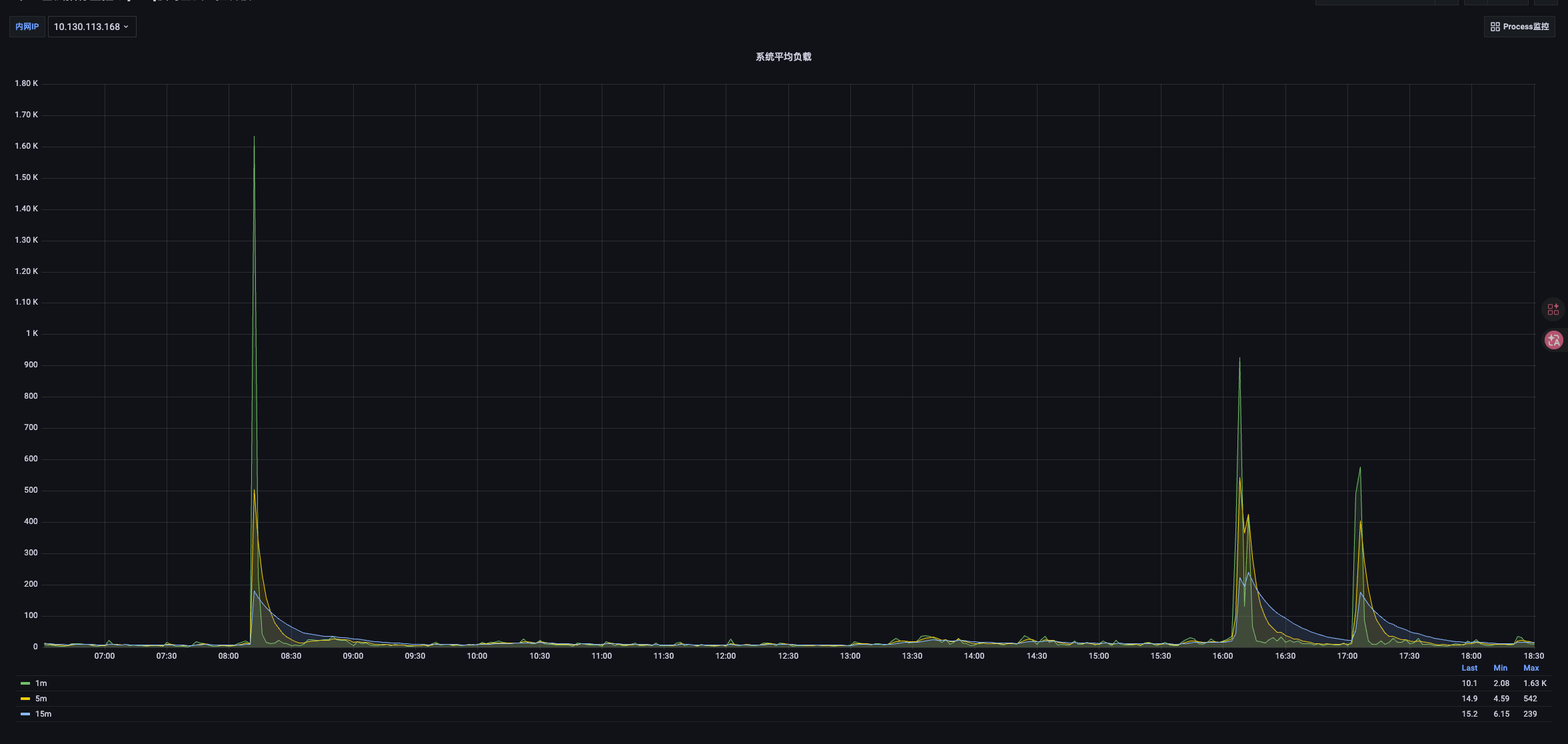Click the 12:00 x-axis time label

725,656
